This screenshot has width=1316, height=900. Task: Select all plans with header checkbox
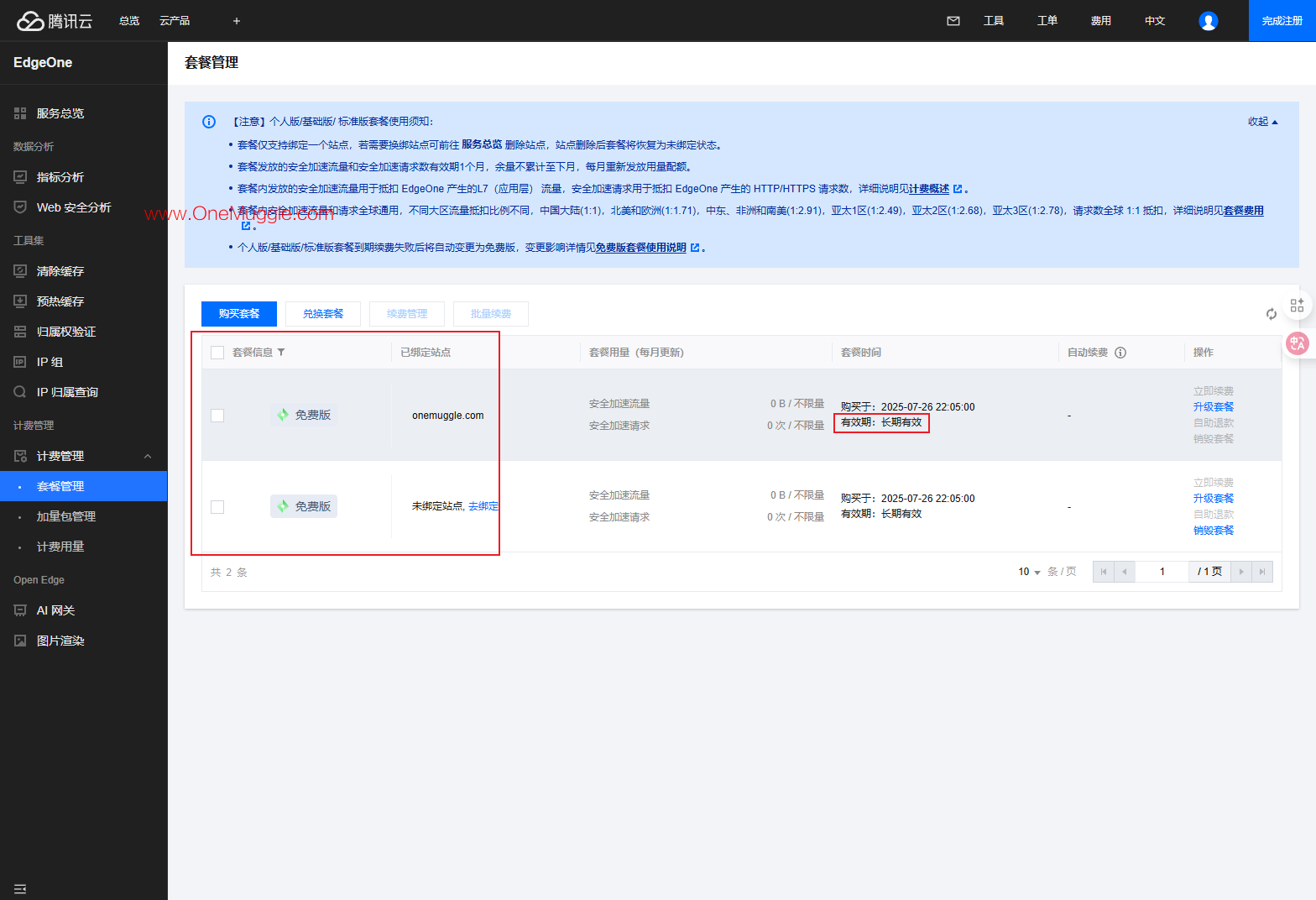(x=217, y=353)
